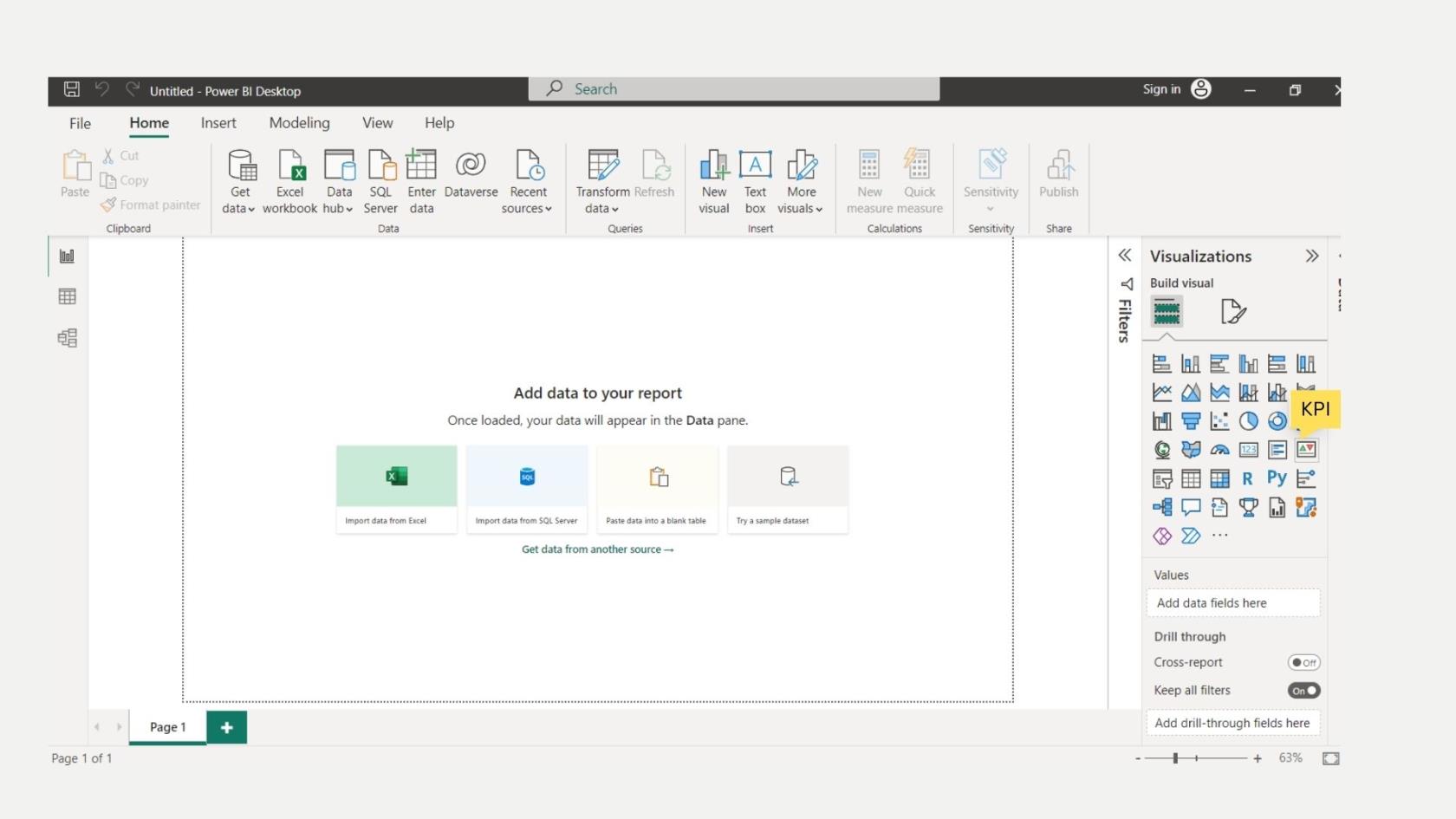Image resolution: width=1456 pixels, height=819 pixels.
Task: Select the Multi-row card visual
Action: [x=1277, y=450]
